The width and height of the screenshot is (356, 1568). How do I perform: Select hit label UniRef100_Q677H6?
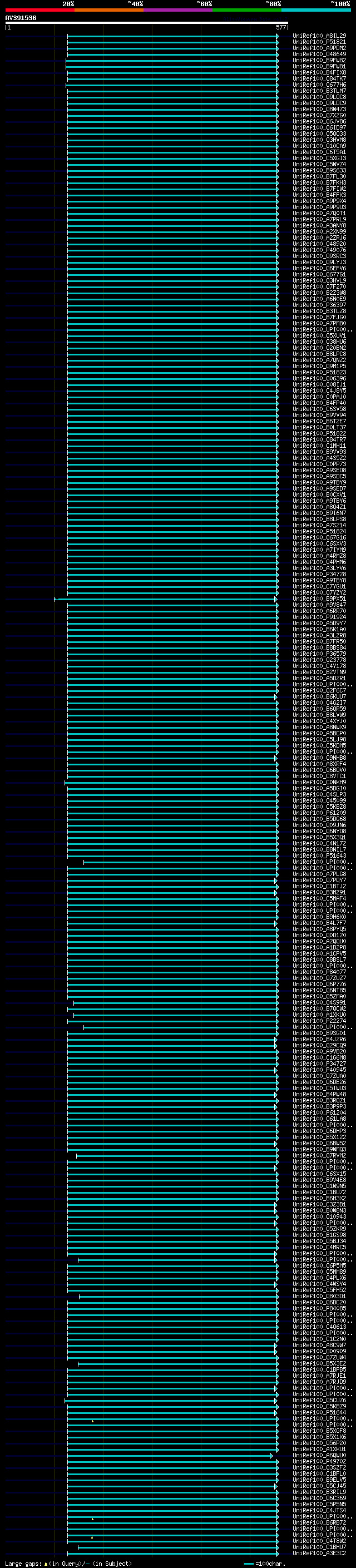click(x=319, y=85)
